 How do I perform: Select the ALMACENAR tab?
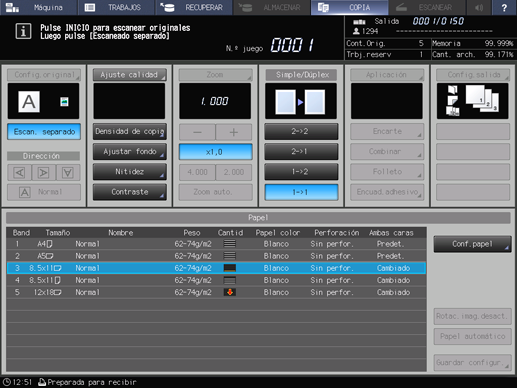click(x=272, y=7)
